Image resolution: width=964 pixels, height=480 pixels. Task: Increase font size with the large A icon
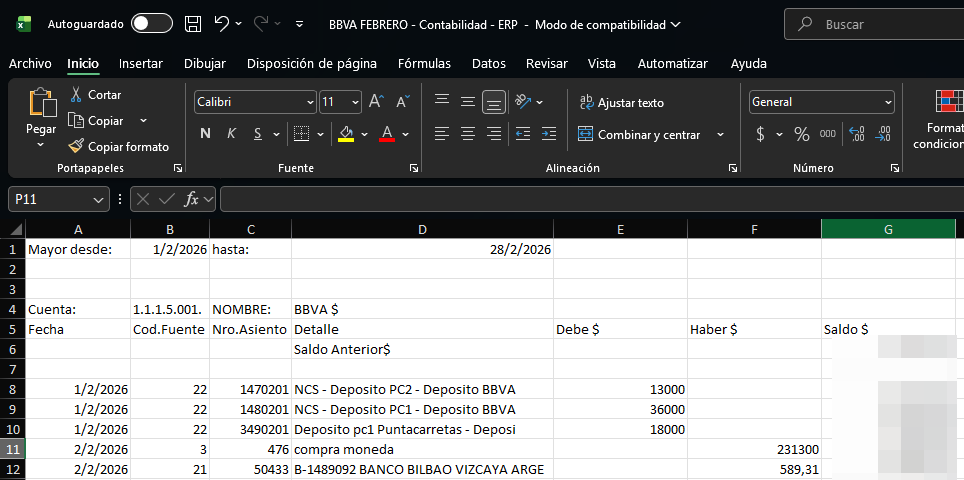(376, 101)
